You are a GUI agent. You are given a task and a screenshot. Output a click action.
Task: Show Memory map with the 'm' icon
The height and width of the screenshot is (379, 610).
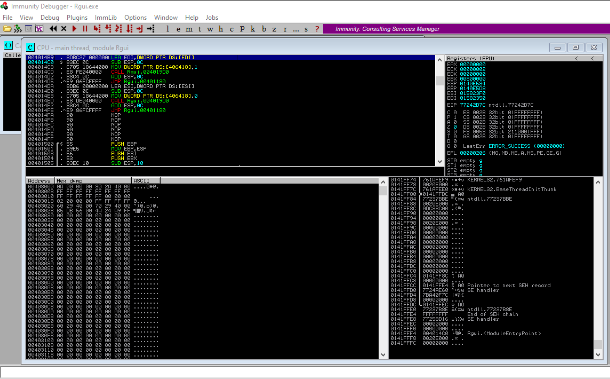point(189,29)
